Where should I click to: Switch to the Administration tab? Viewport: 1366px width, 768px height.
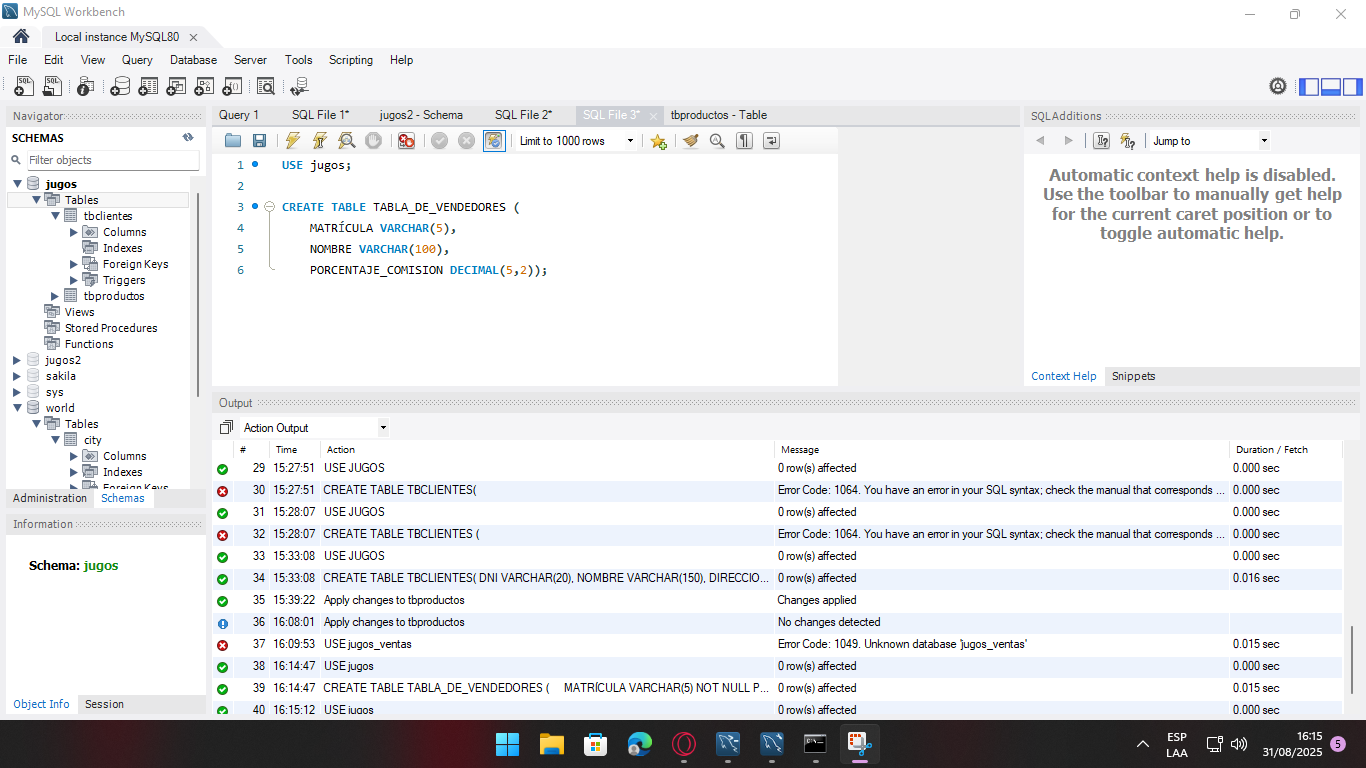click(50, 498)
